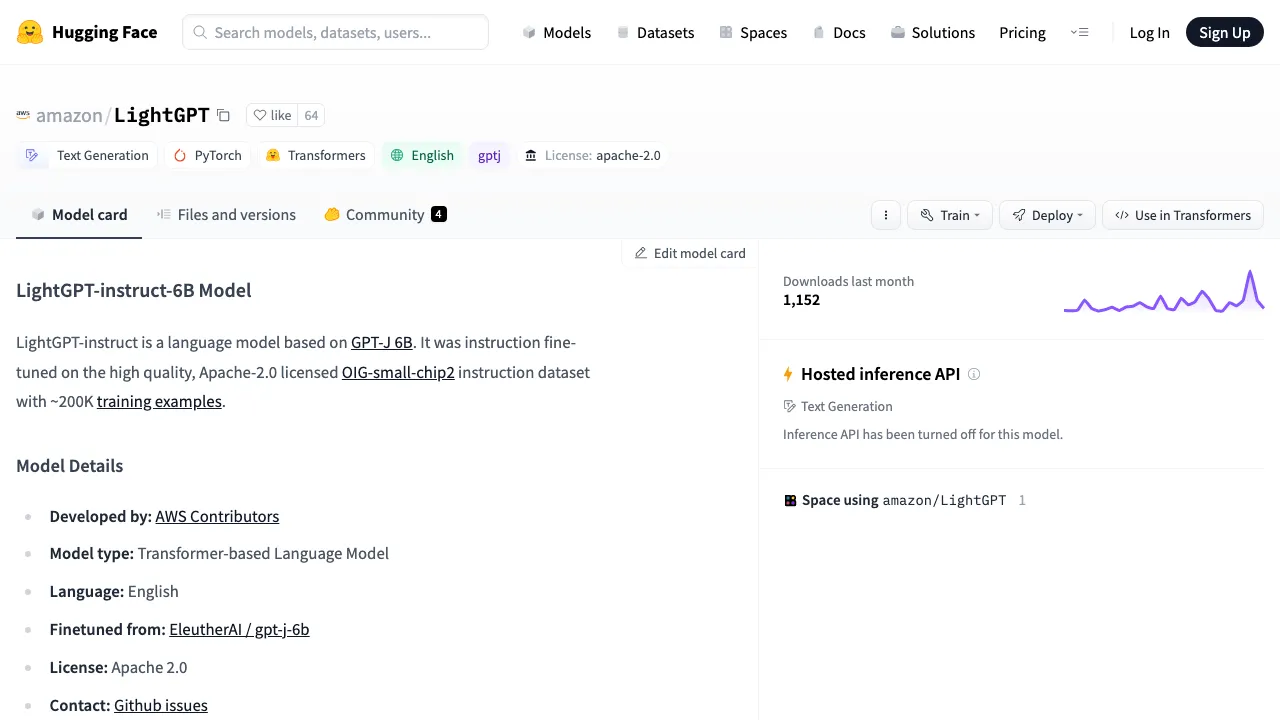This screenshot has width=1280, height=720.
Task: Click the Community discussions count badge 4
Action: tap(439, 214)
